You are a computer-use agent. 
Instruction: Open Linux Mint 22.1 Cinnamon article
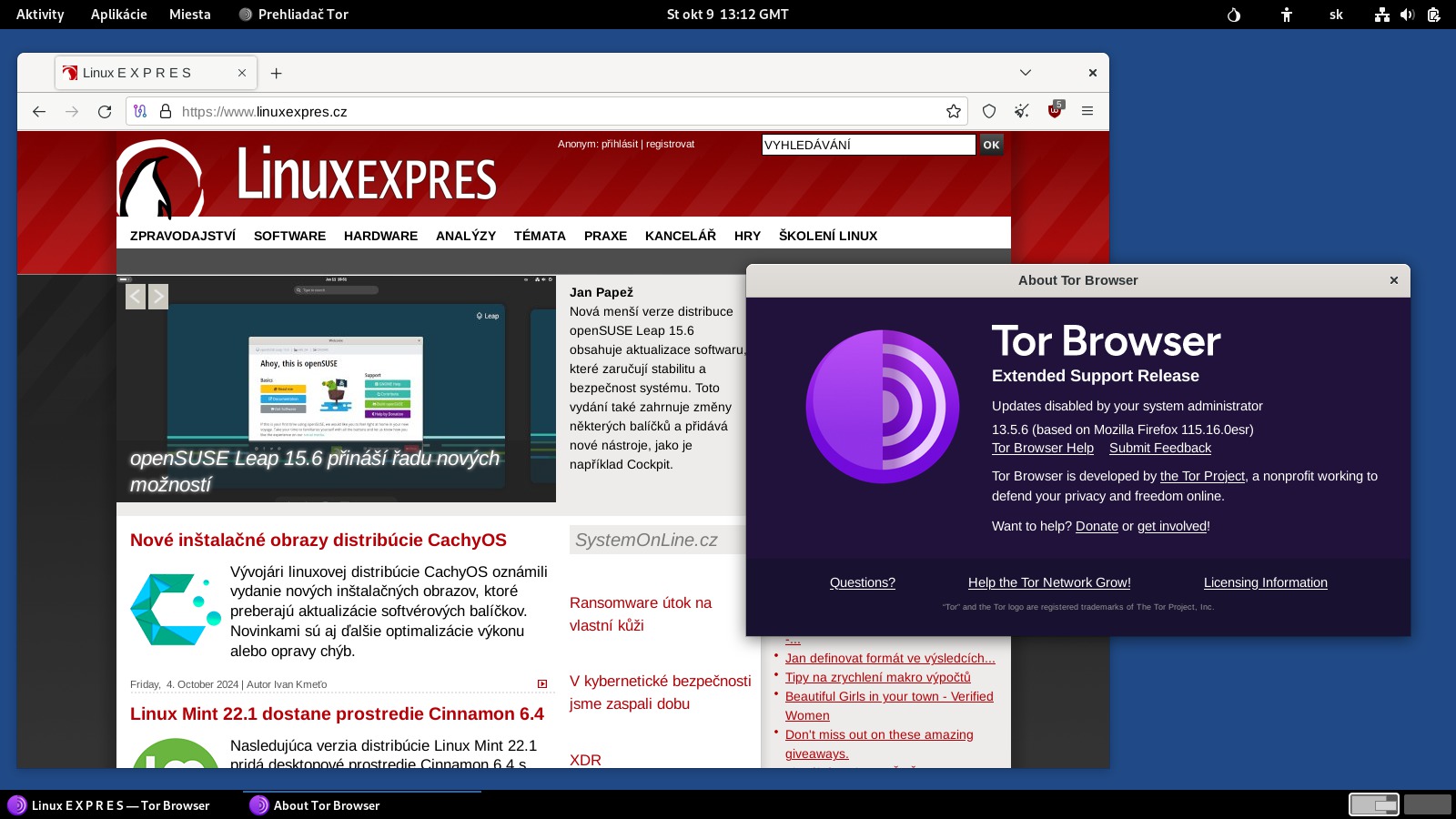click(337, 713)
